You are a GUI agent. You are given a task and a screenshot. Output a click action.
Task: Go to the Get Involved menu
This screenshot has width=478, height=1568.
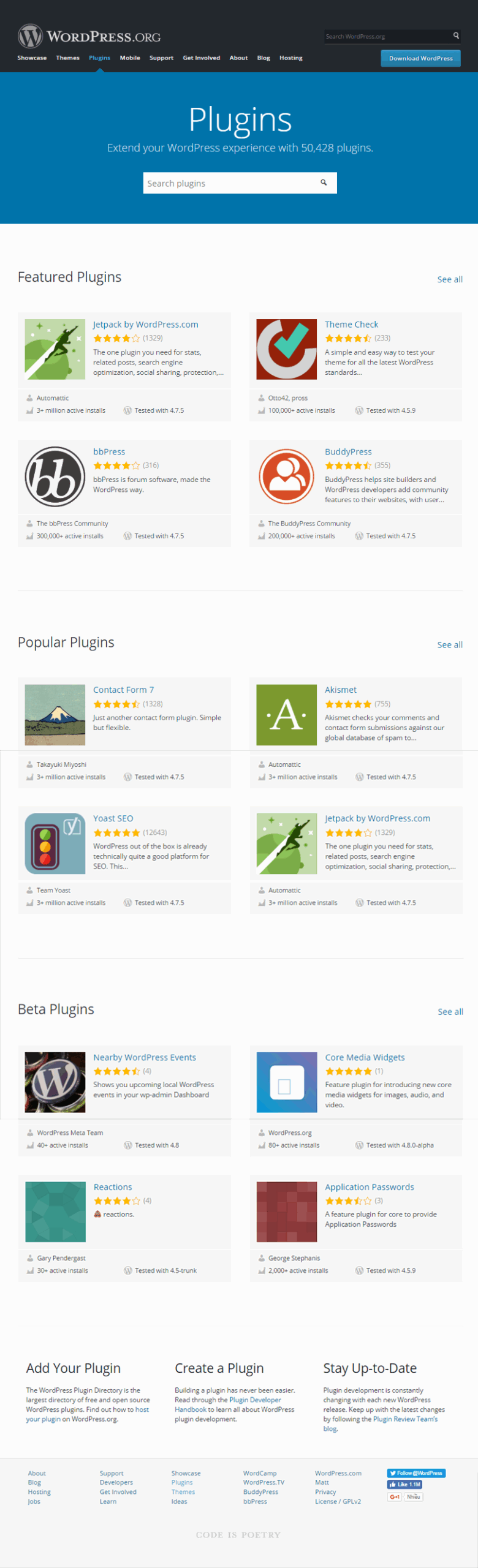coord(201,58)
